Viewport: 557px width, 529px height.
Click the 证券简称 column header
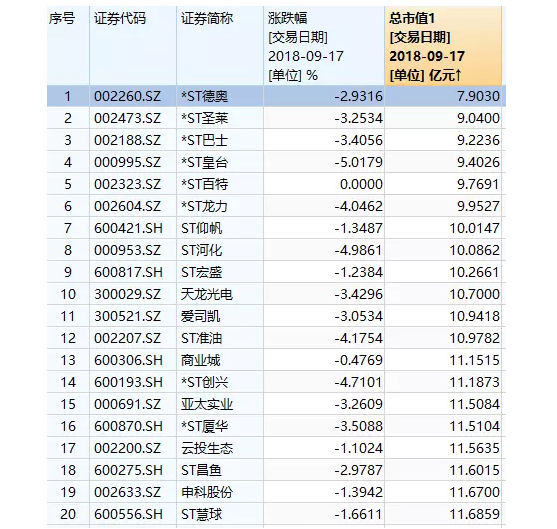(x=220, y=46)
